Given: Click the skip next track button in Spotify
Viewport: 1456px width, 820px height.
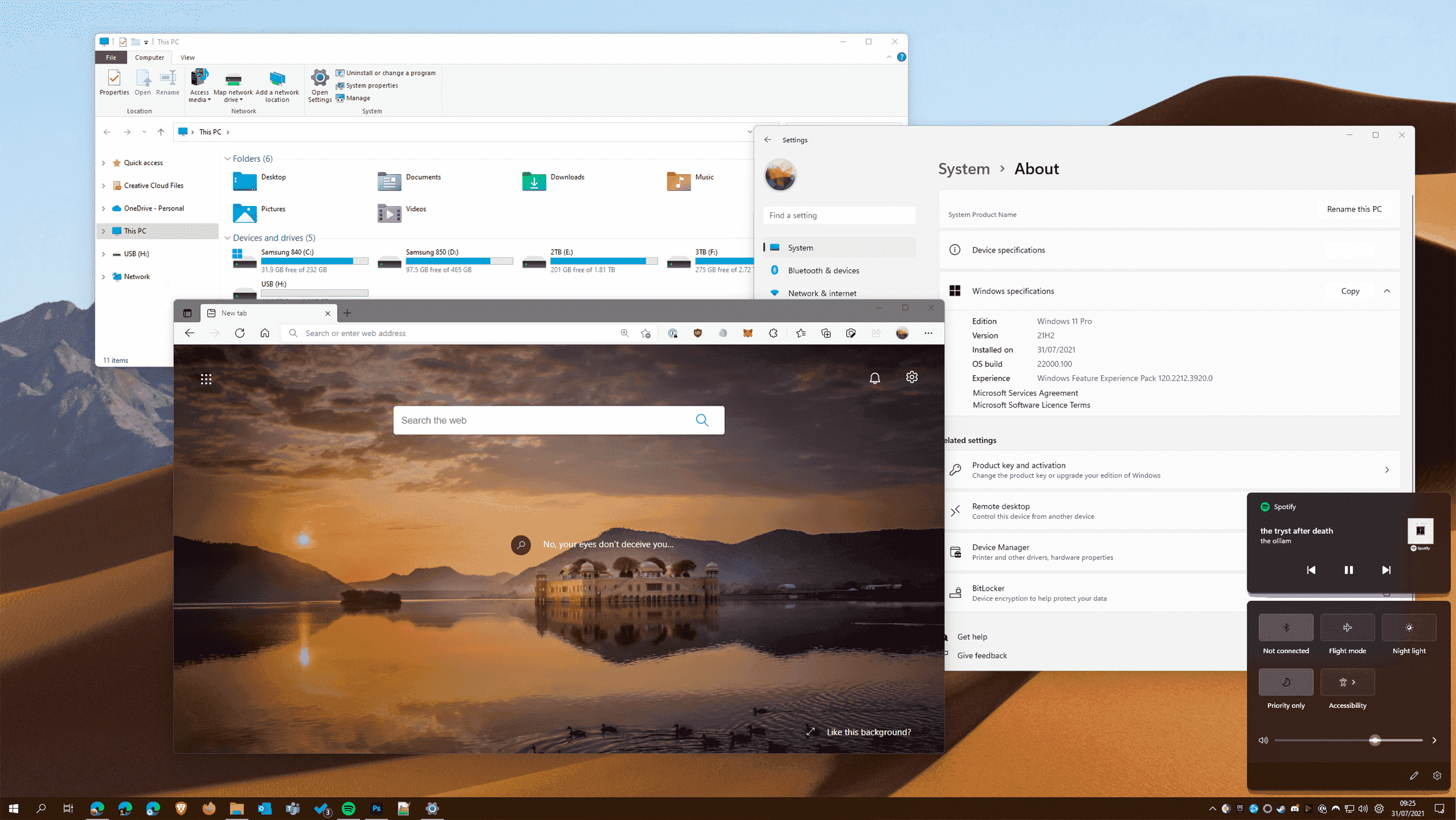Looking at the screenshot, I should pyautogui.click(x=1386, y=570).
